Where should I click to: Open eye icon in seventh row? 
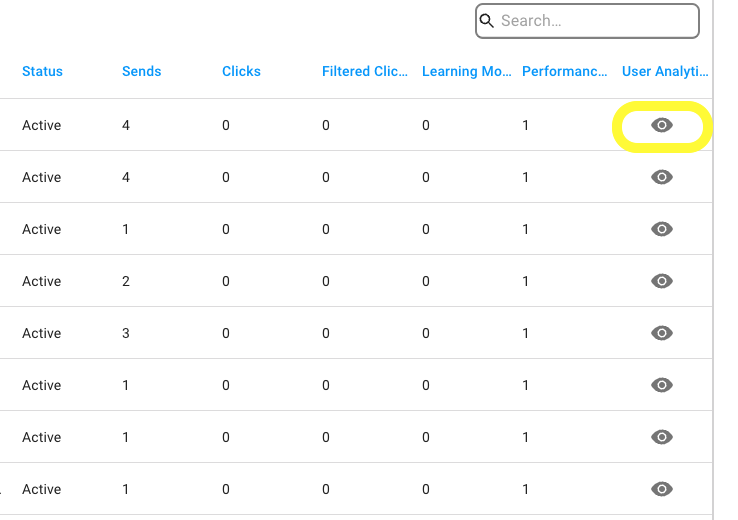tap(662, 437)
